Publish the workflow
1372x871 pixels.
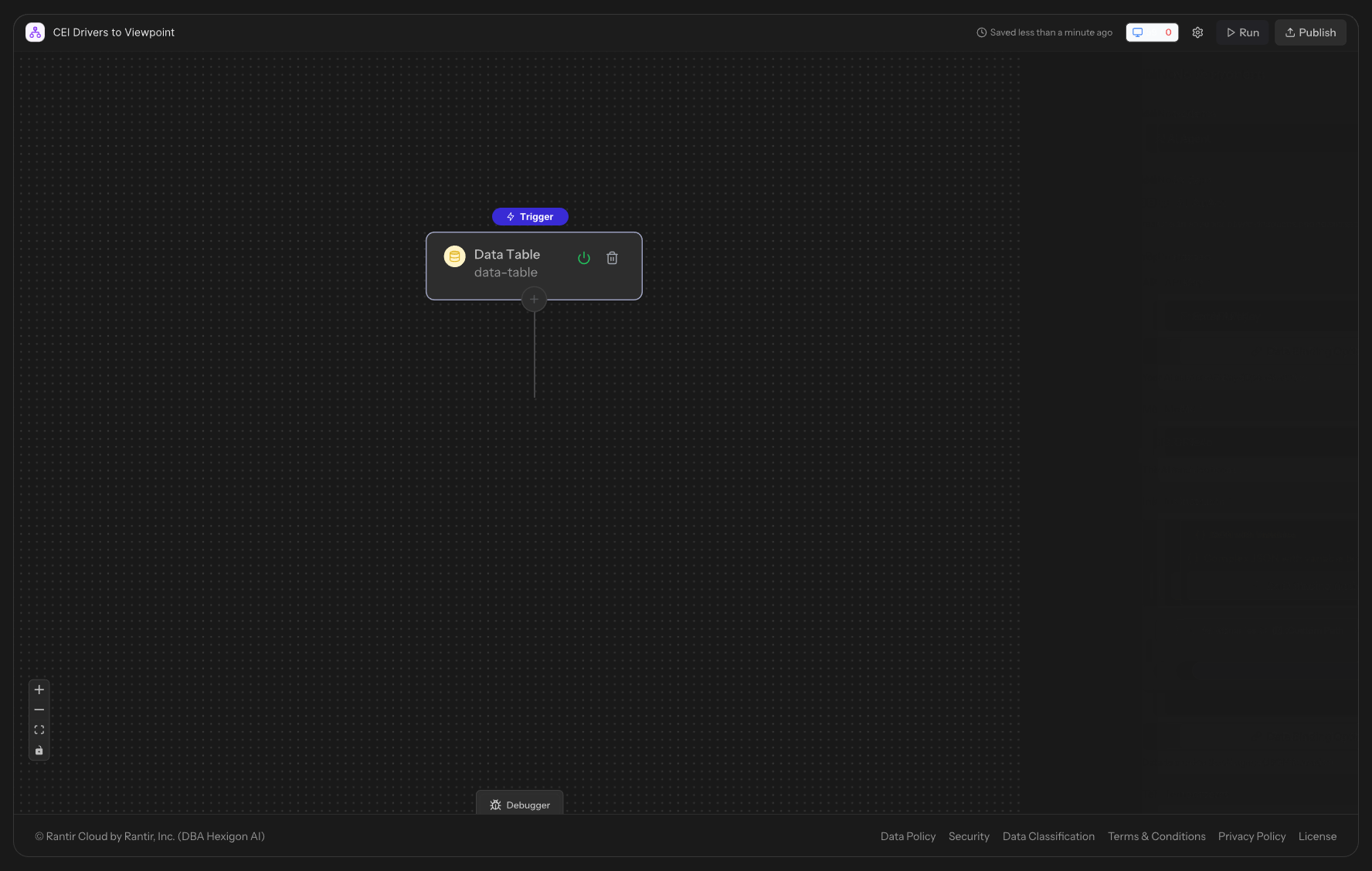pos(1310,32)
